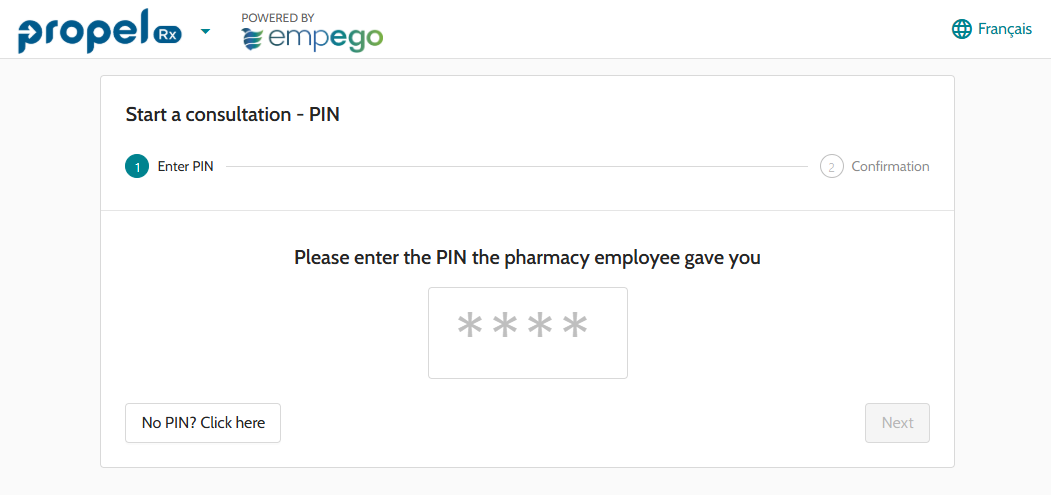Click the globe language icon
The width and height of the screenshot is (1051, 495).
962,29
